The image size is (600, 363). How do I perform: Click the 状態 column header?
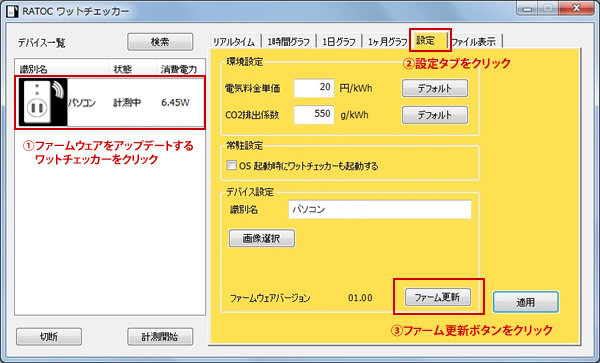tap(123, 69)
